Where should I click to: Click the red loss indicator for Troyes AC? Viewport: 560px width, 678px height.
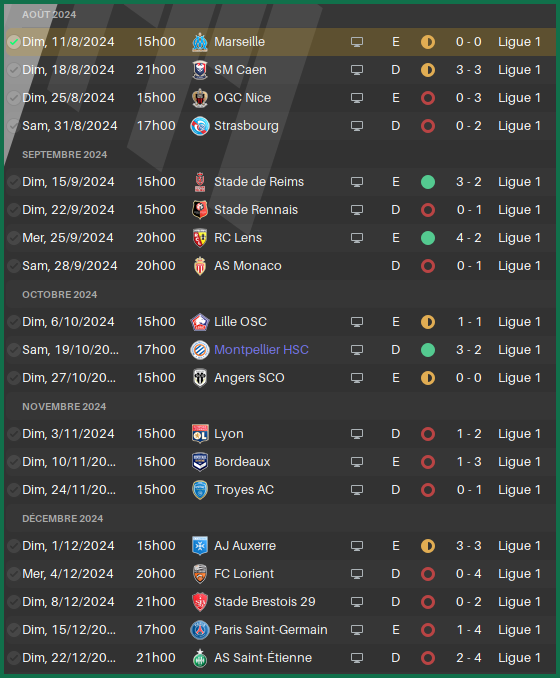(428, 490)
